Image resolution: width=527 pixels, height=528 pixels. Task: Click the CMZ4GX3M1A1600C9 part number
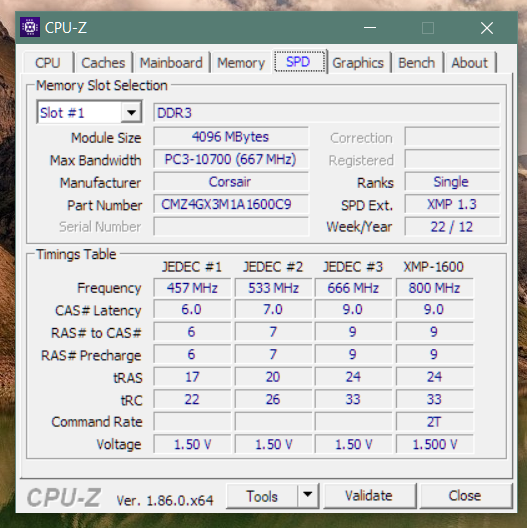point(231,204)
